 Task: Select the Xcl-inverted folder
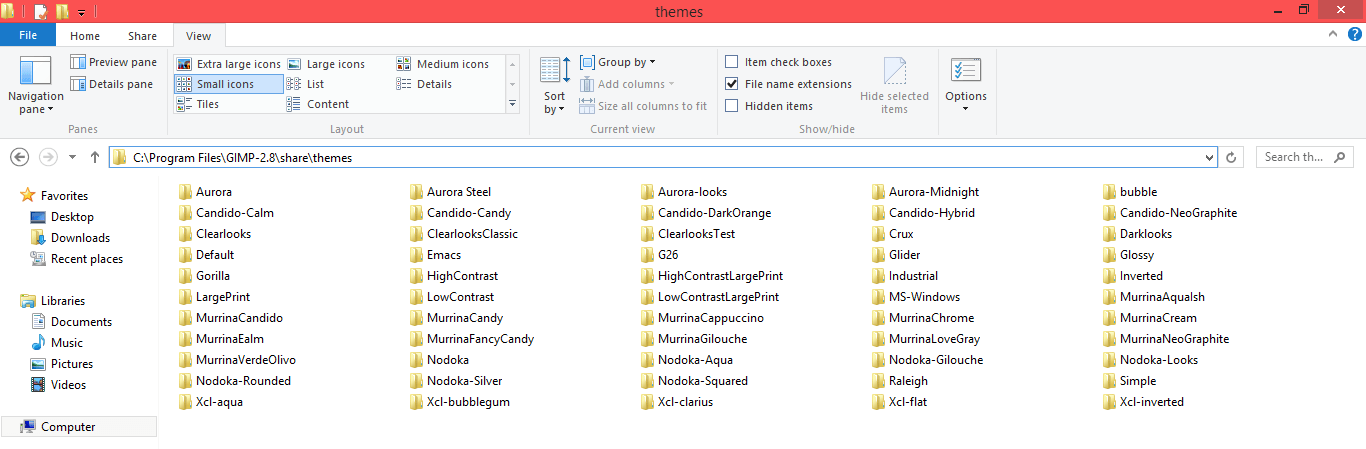coord(1143,402)
